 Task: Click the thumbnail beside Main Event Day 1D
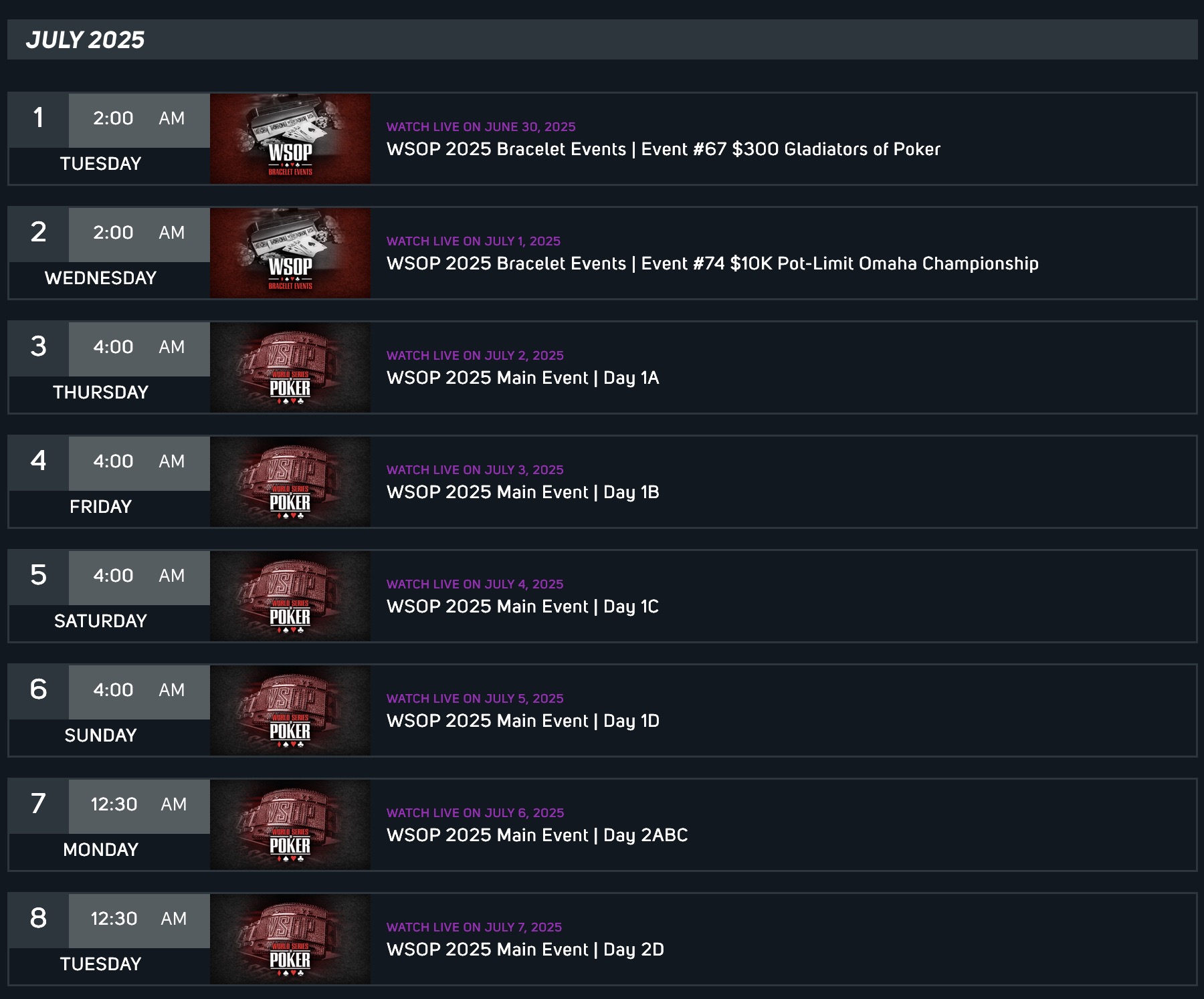[x=290, y=710]
